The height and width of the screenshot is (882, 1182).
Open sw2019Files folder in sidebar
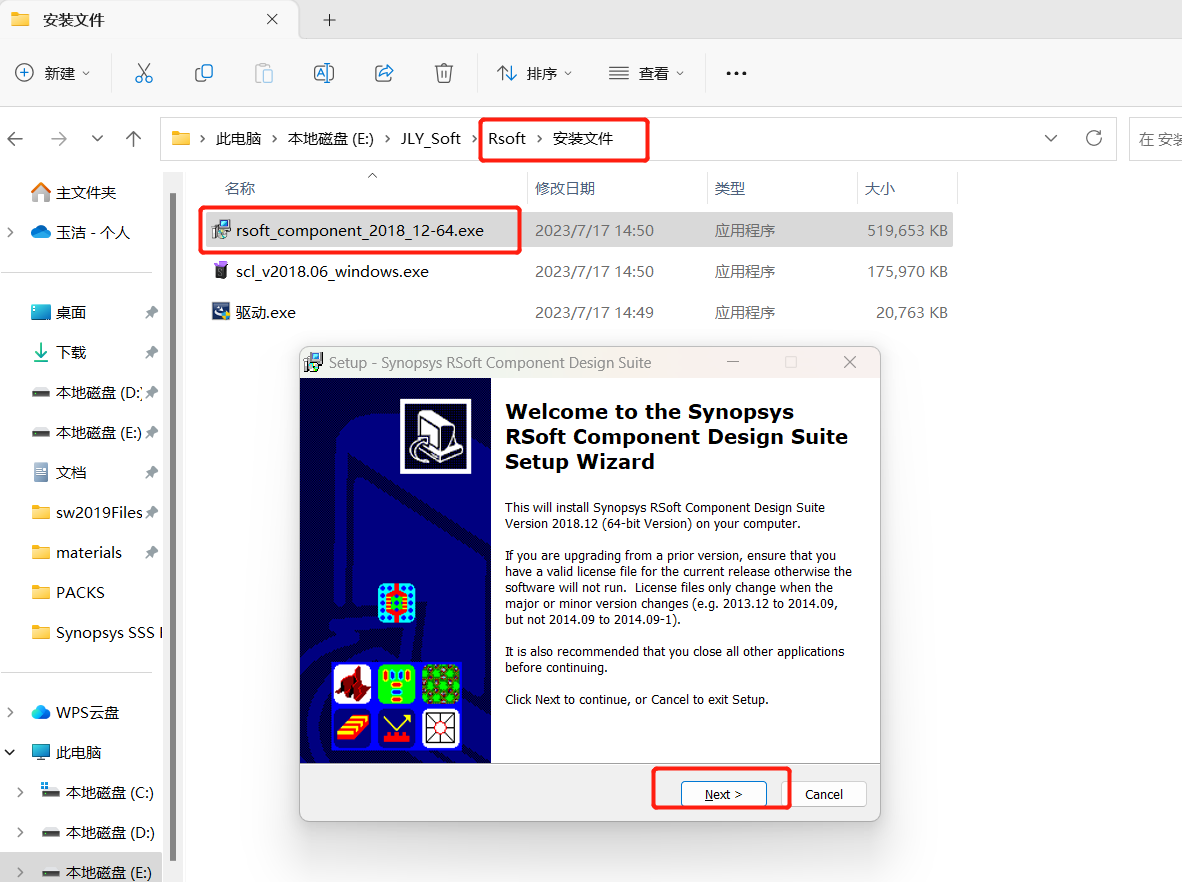coord(99,513)
